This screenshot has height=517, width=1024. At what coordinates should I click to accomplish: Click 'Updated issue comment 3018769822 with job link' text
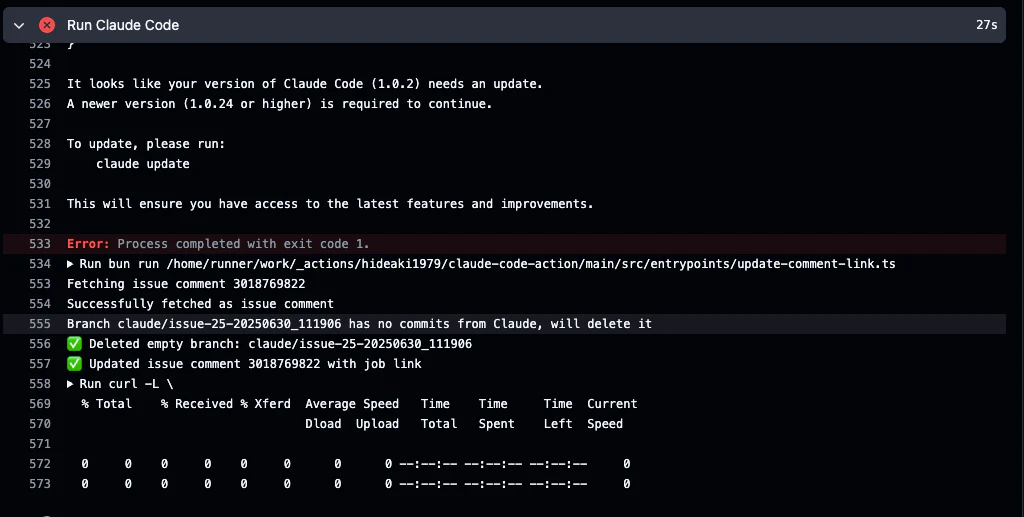click(255, 364)
